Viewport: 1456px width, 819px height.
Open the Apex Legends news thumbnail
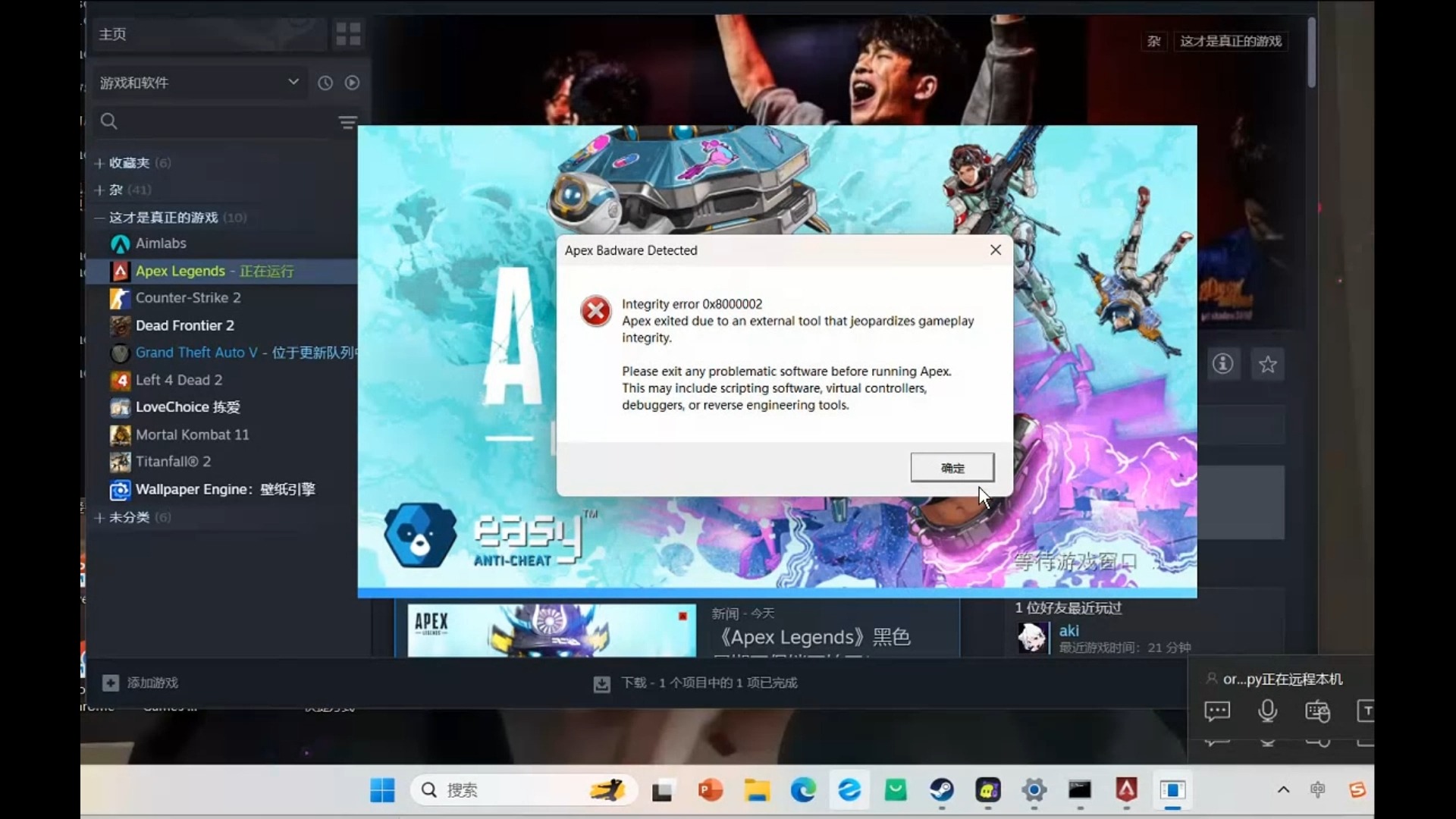coord(551,630)
